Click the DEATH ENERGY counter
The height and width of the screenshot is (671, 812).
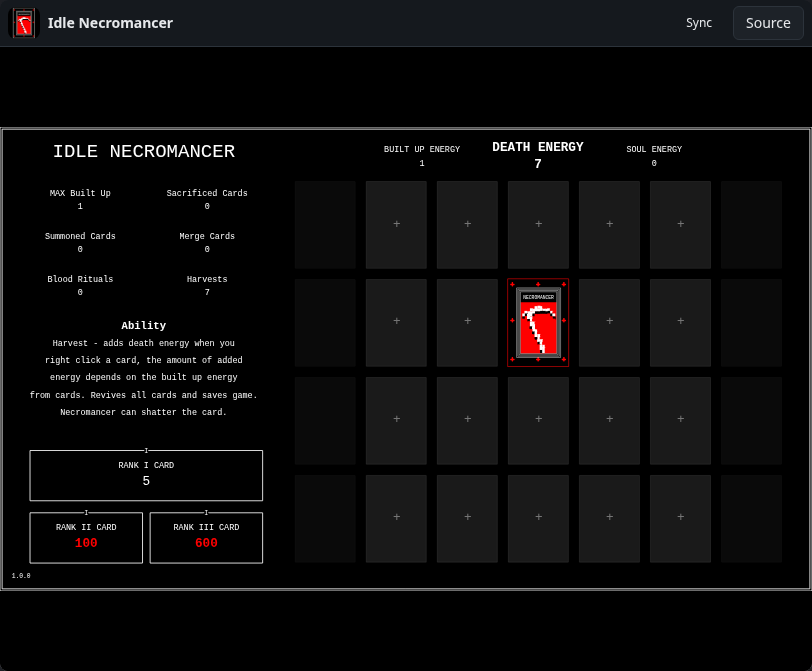pyautogui.click(x=538, y=155)
